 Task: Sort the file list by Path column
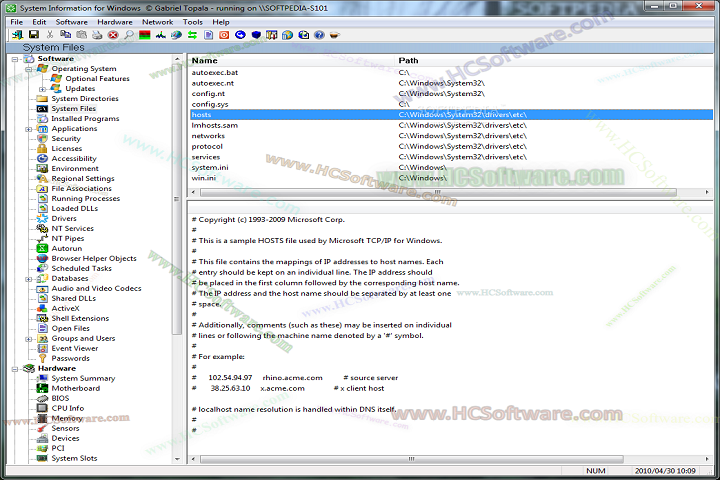click(x=554, y=61)
